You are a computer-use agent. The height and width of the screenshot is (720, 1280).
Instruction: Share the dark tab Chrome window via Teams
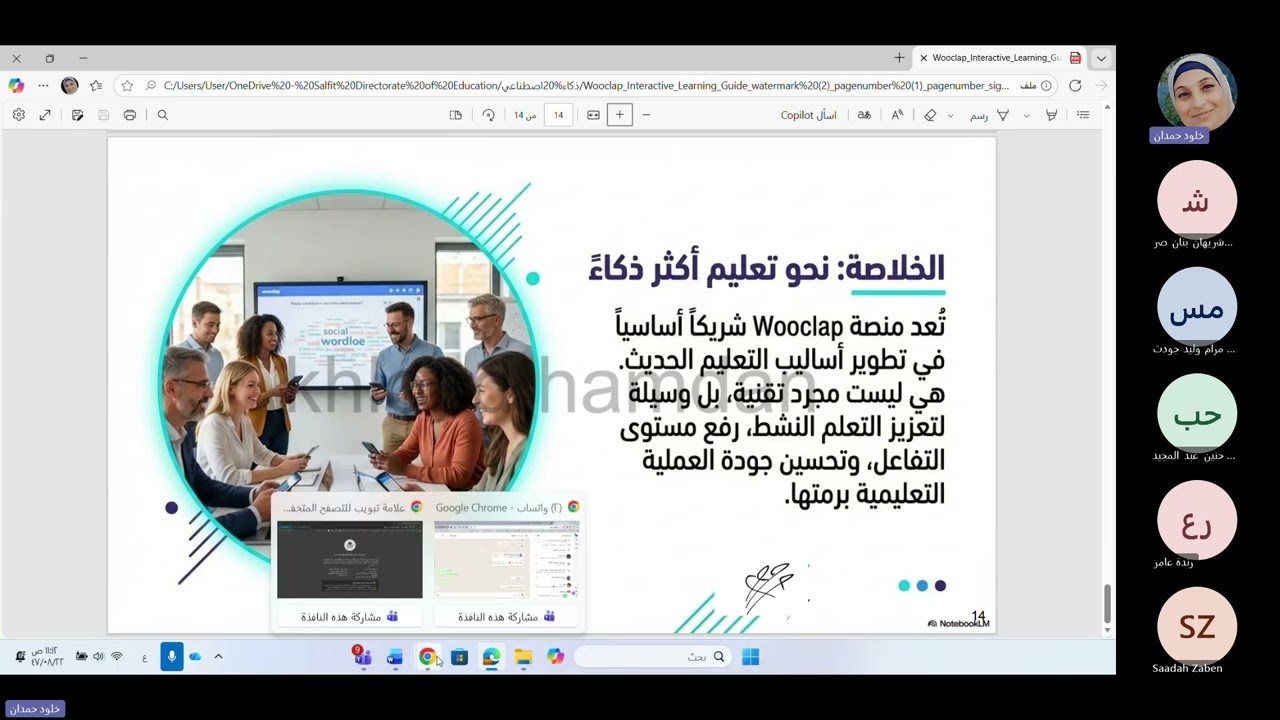(350, 617)
